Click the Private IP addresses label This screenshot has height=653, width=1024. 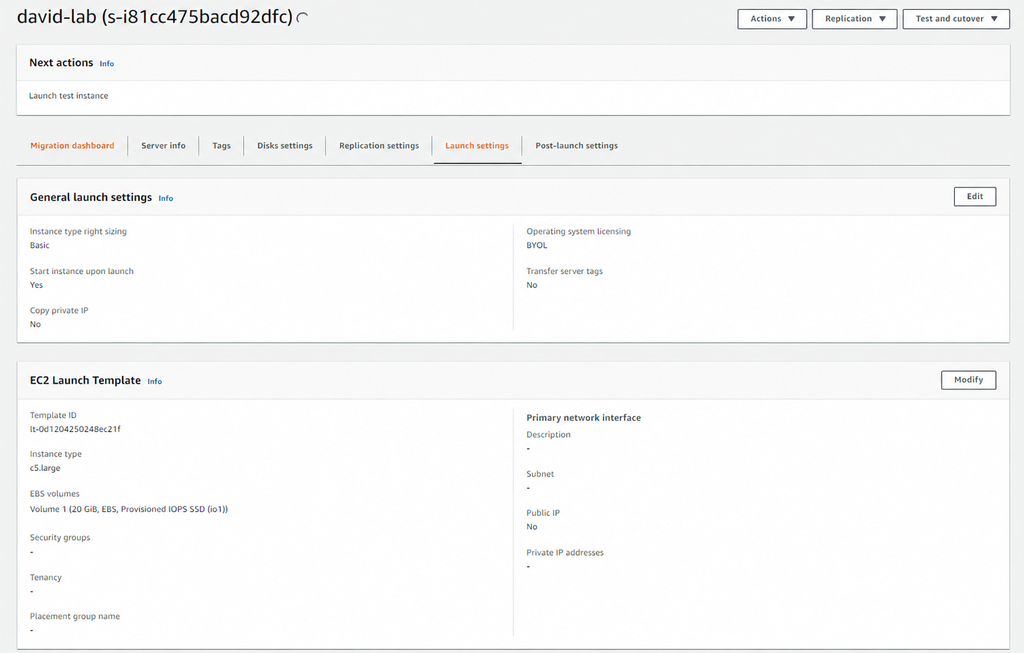point(565,552)
